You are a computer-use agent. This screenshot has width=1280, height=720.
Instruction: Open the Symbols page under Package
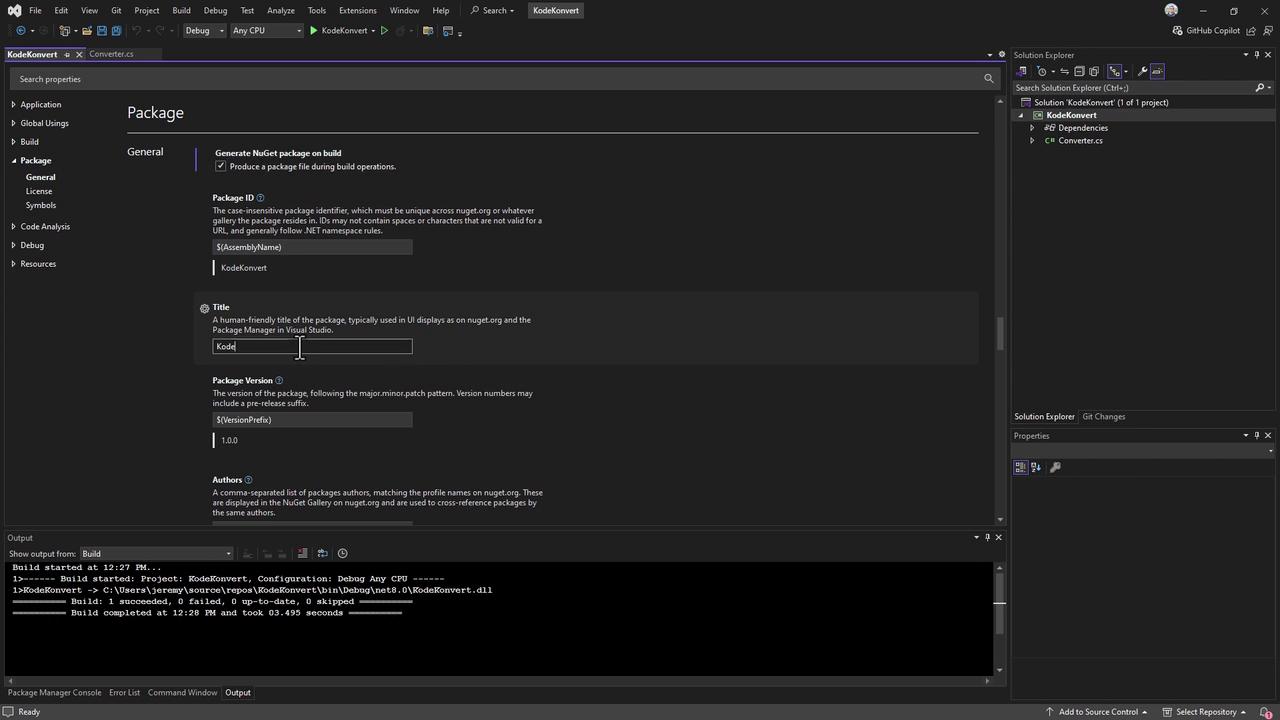(41, 206)
